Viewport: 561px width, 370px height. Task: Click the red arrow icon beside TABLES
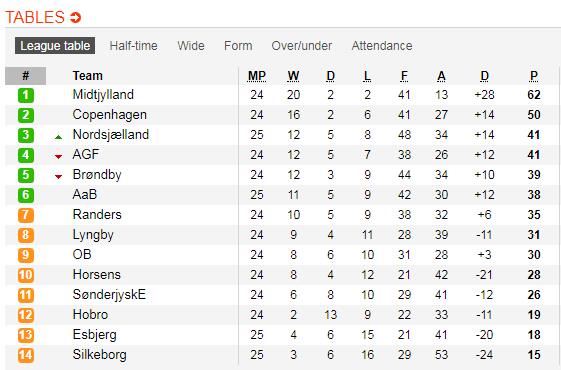[x=75, y=17]
